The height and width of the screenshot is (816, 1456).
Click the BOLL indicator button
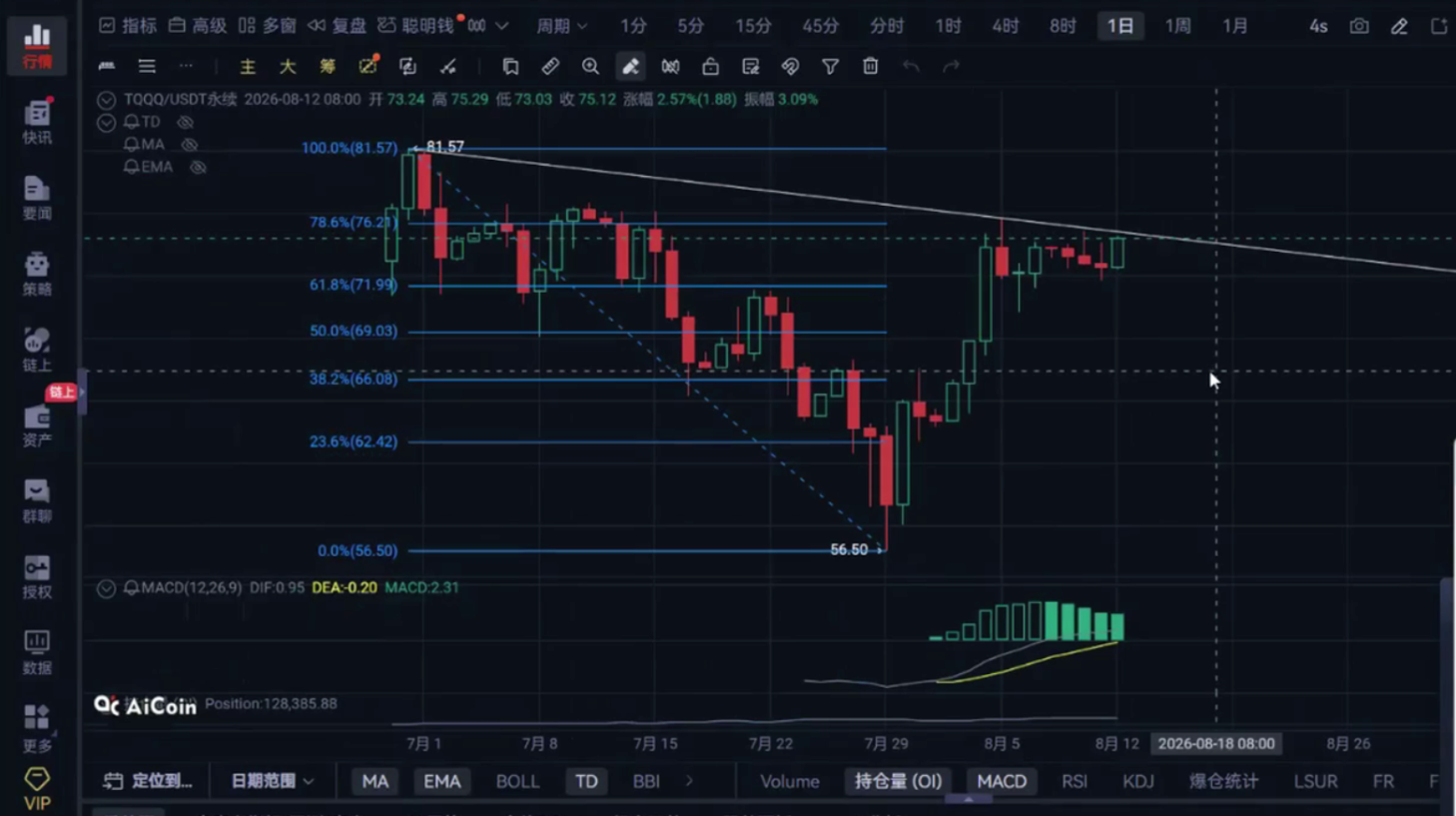(517, 781)
